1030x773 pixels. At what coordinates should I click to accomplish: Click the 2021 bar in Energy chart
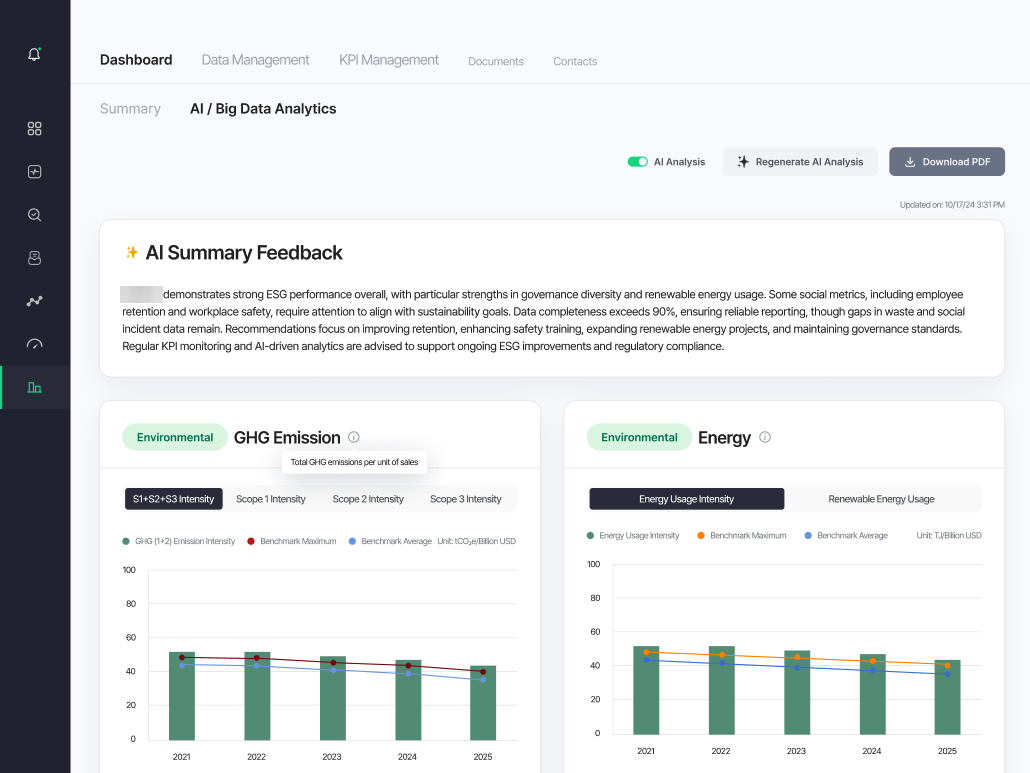coord(646,690)
